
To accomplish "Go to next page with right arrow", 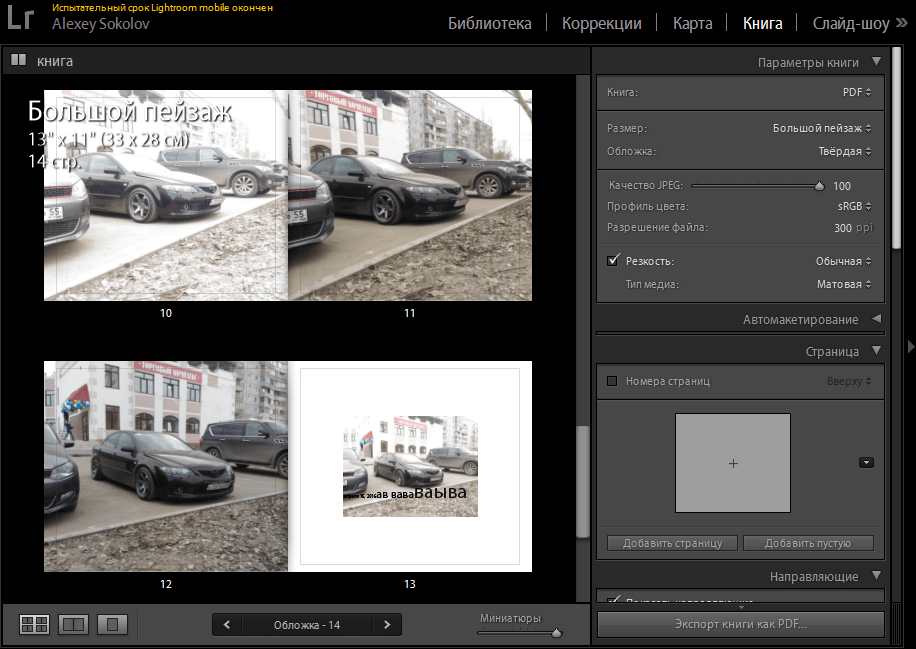I will click(x=387, y=624).
